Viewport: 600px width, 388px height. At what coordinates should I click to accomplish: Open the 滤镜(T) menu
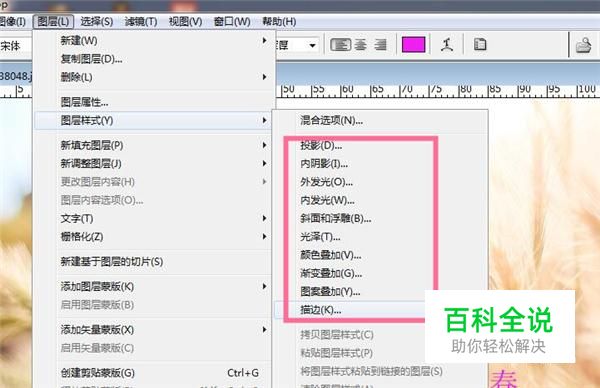[141, 21]
